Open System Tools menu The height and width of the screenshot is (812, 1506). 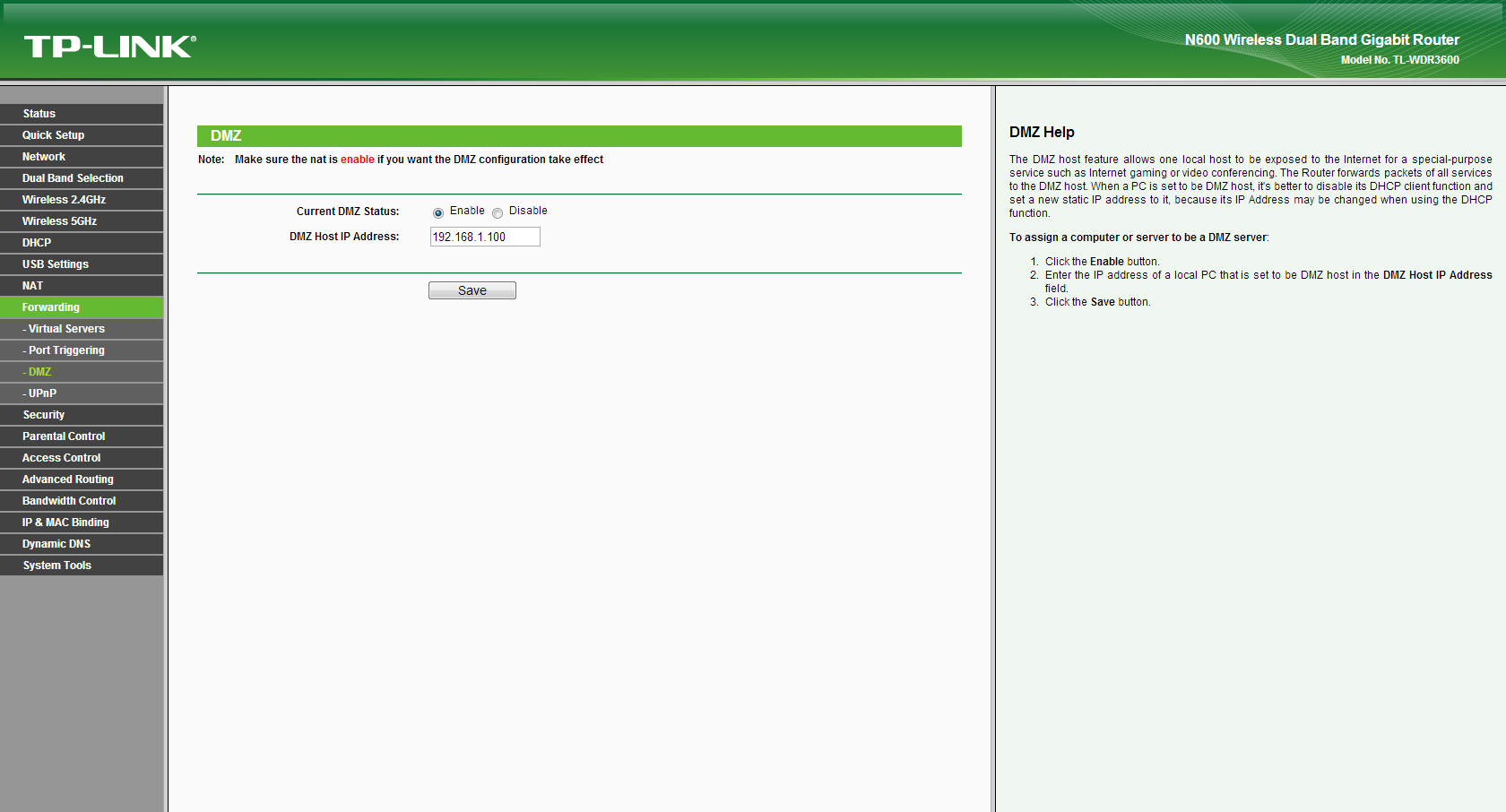click(82, 566)
